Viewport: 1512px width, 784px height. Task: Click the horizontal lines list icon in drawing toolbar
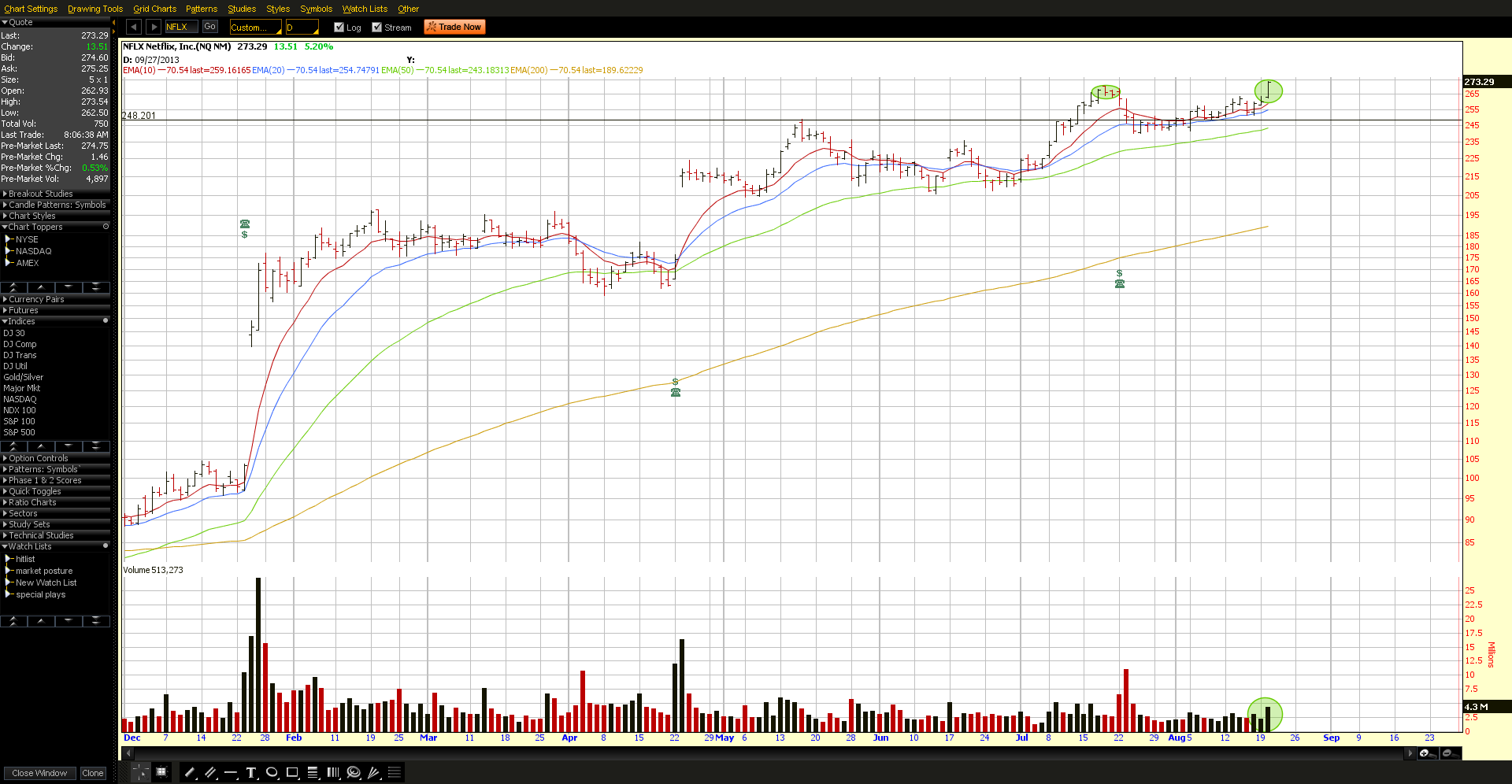395,773
